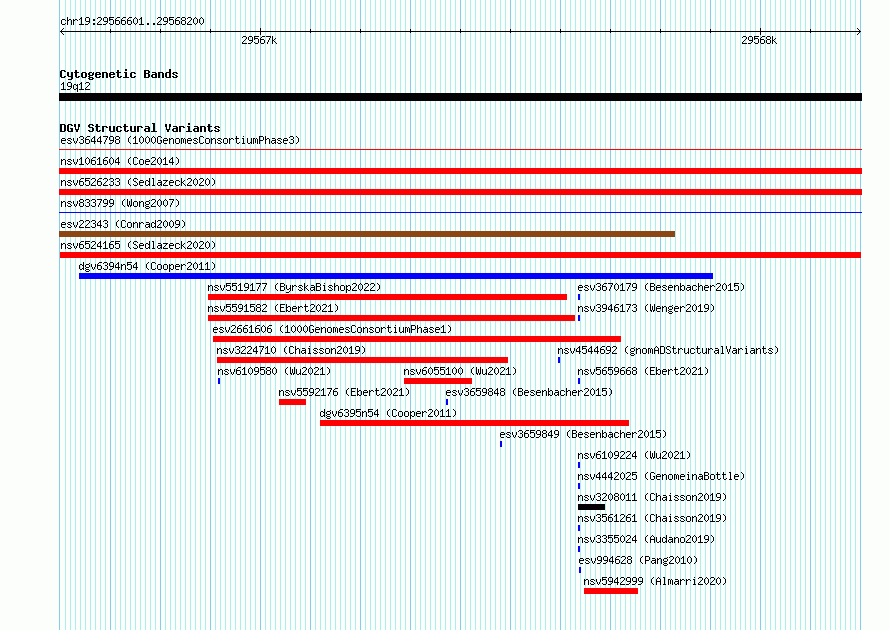Image resolution: width=890 pixels, height=630 pixels.
Task: Click the black 19q12 cytogenetic band bar
Action: (460, 97)
